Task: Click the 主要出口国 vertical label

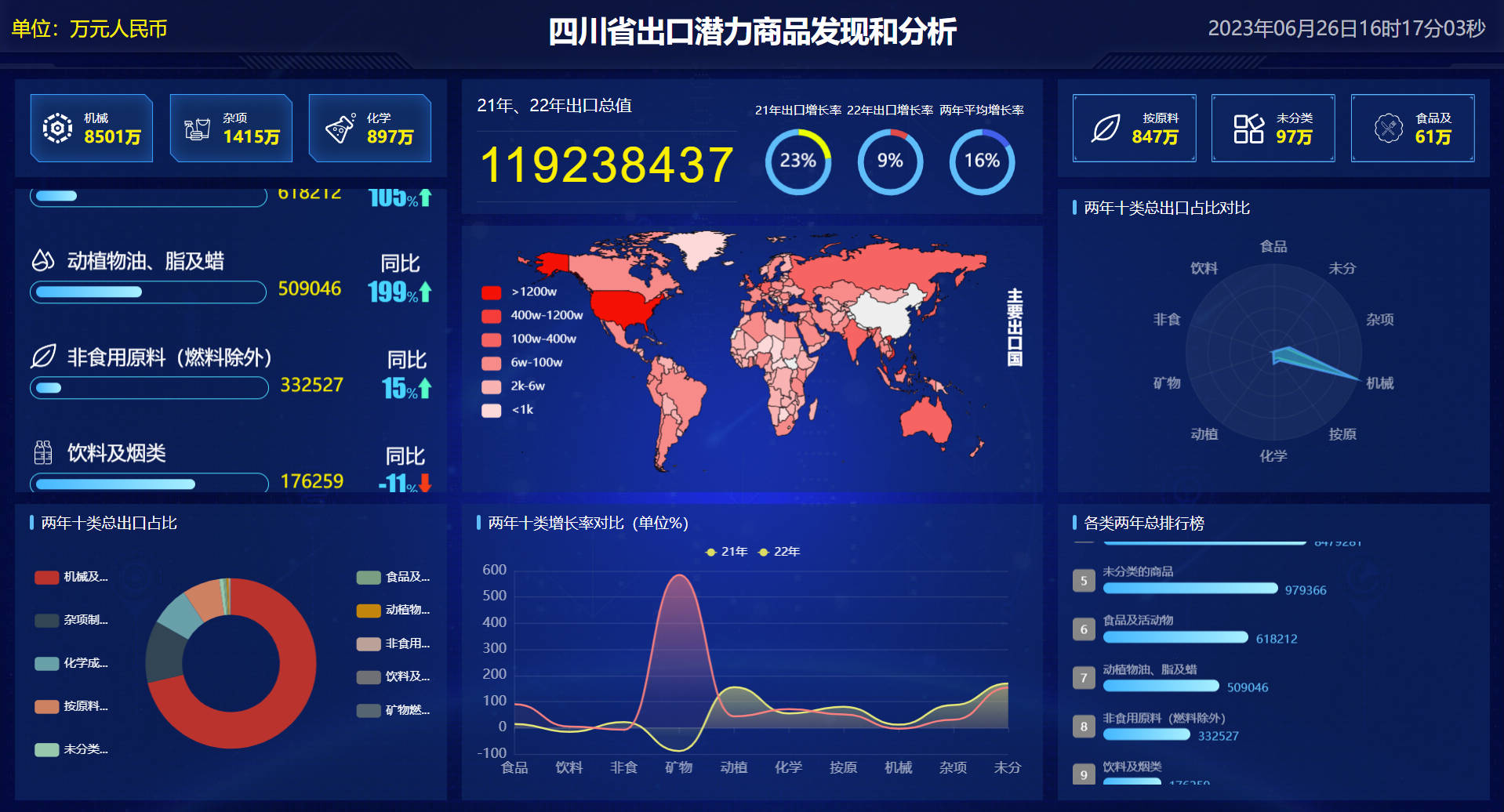Action: pyautogui.click(x=1015, y=327)
